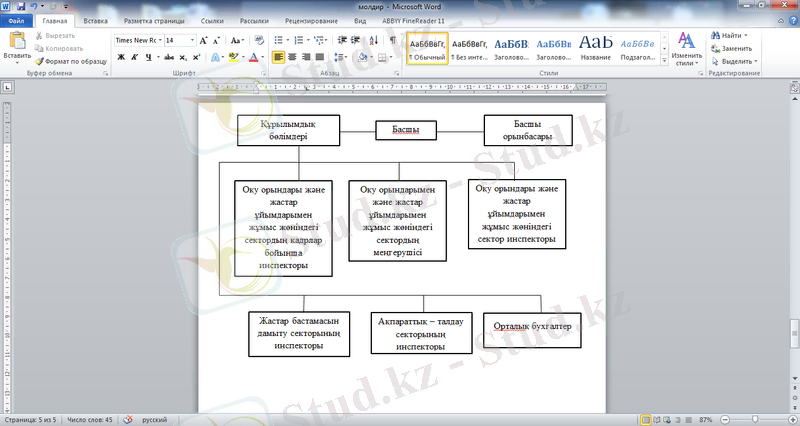Viewport: 800px width, 426px height.
Task: Switch to the ABBYY FineReader 11 tab
Action: click(x=413, y=21)
